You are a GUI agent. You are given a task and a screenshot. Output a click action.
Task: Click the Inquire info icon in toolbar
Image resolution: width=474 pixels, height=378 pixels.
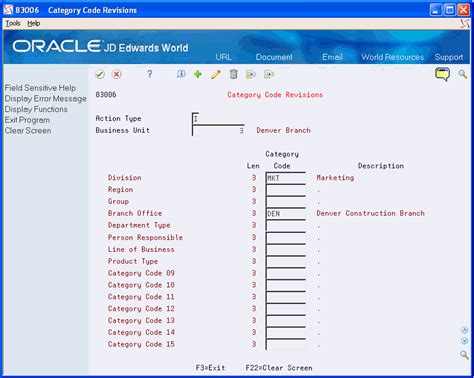click(x=181, y=74)
